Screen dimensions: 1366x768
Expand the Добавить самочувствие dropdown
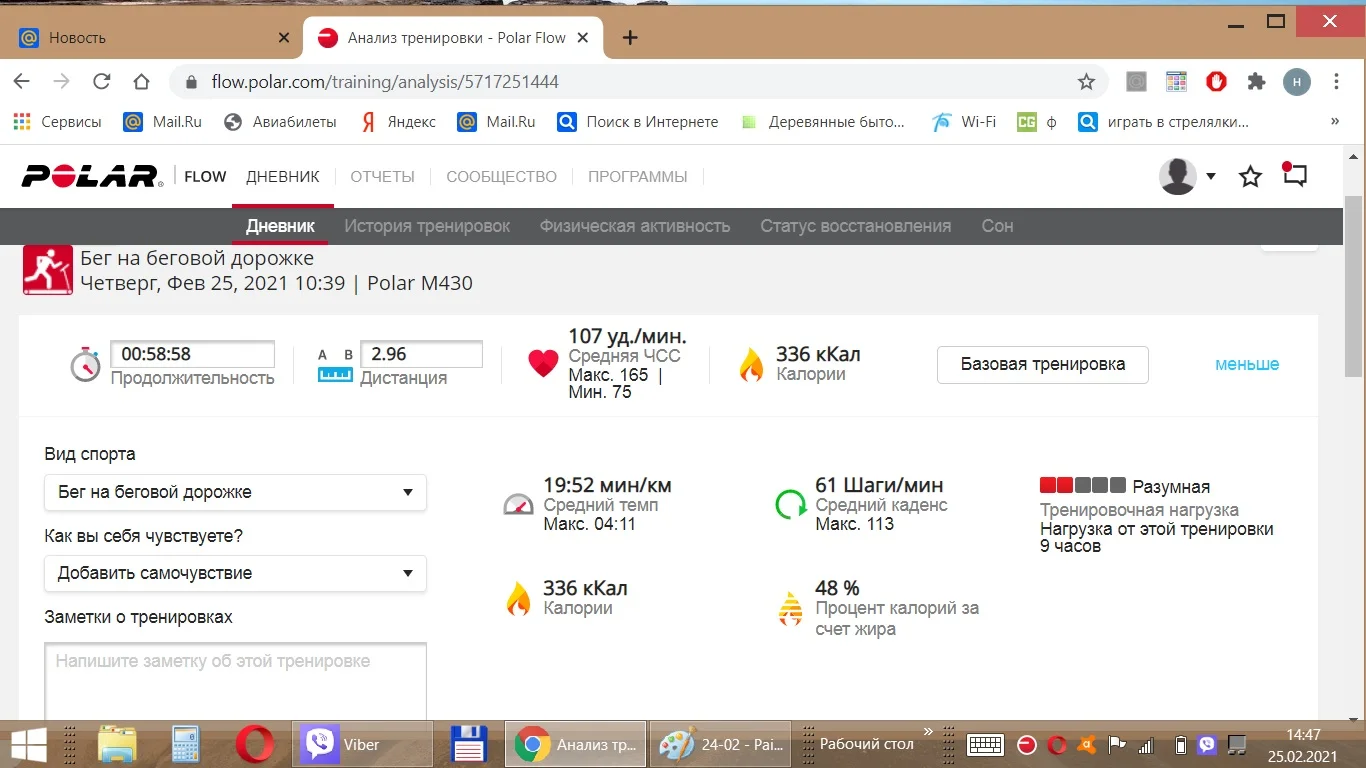(235, 573)
